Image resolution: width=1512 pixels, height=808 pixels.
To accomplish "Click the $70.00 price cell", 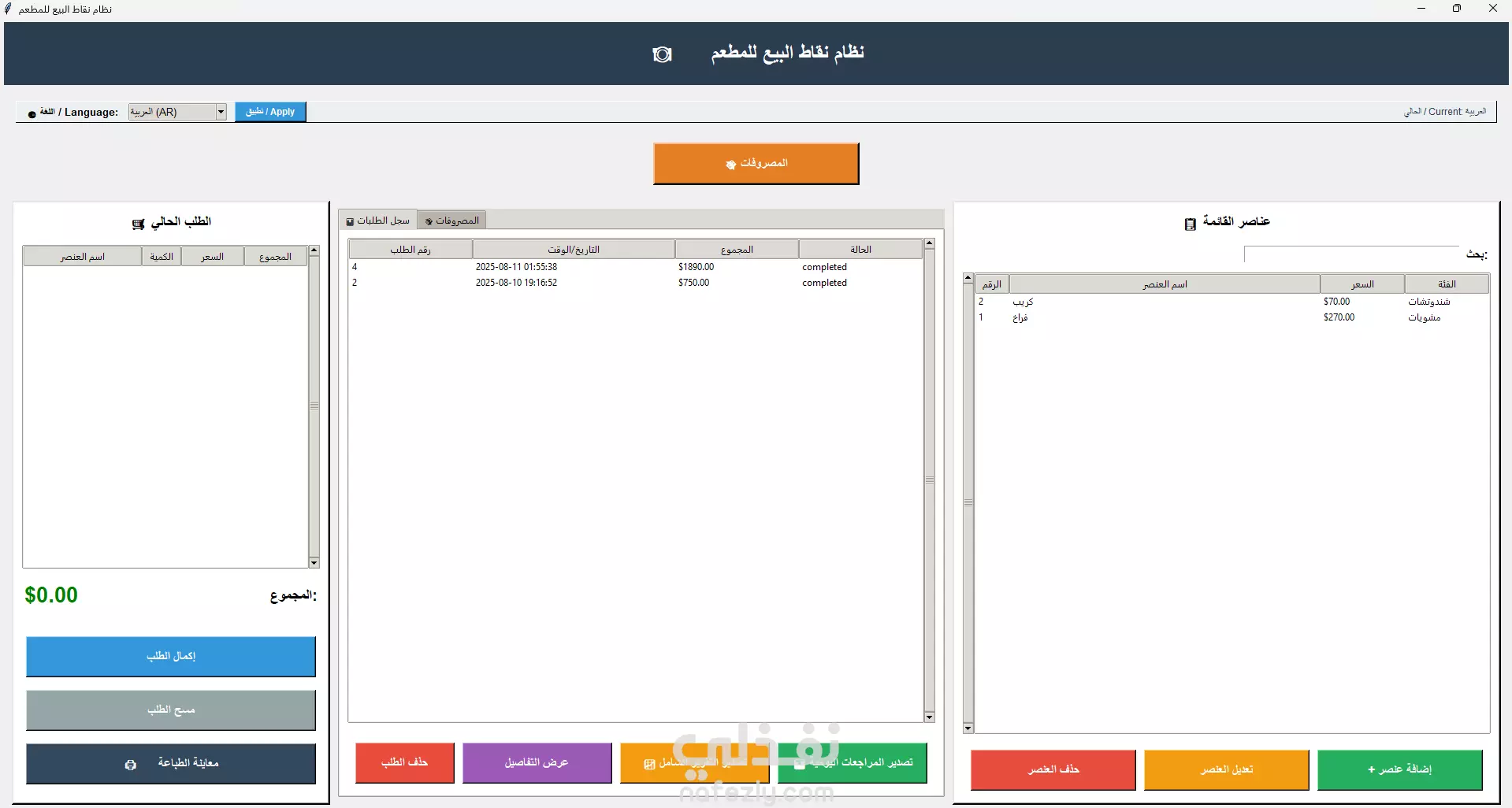I will pos(1337,302).
